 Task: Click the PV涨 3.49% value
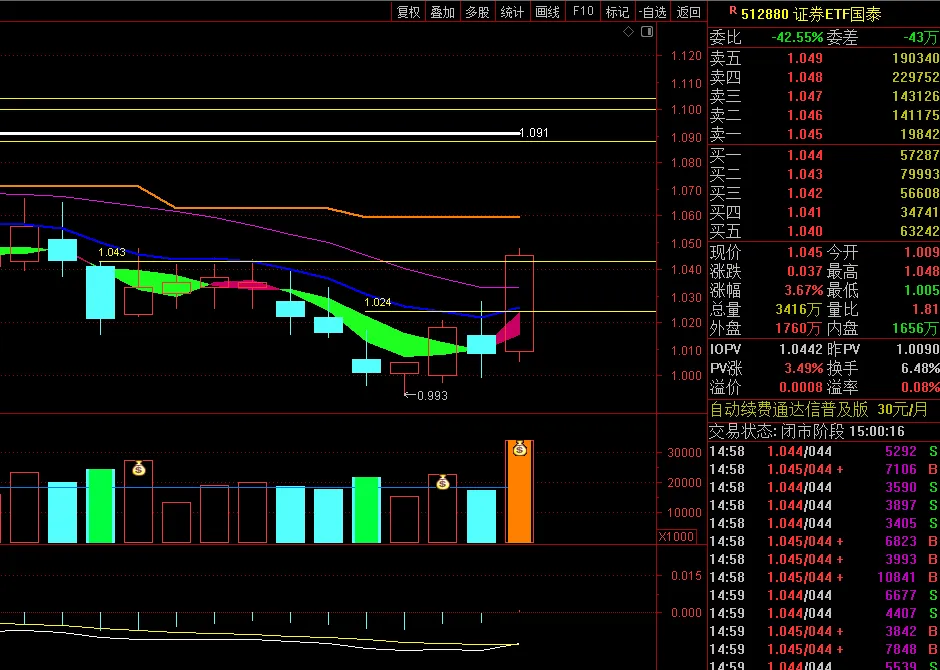click(804, 368)
